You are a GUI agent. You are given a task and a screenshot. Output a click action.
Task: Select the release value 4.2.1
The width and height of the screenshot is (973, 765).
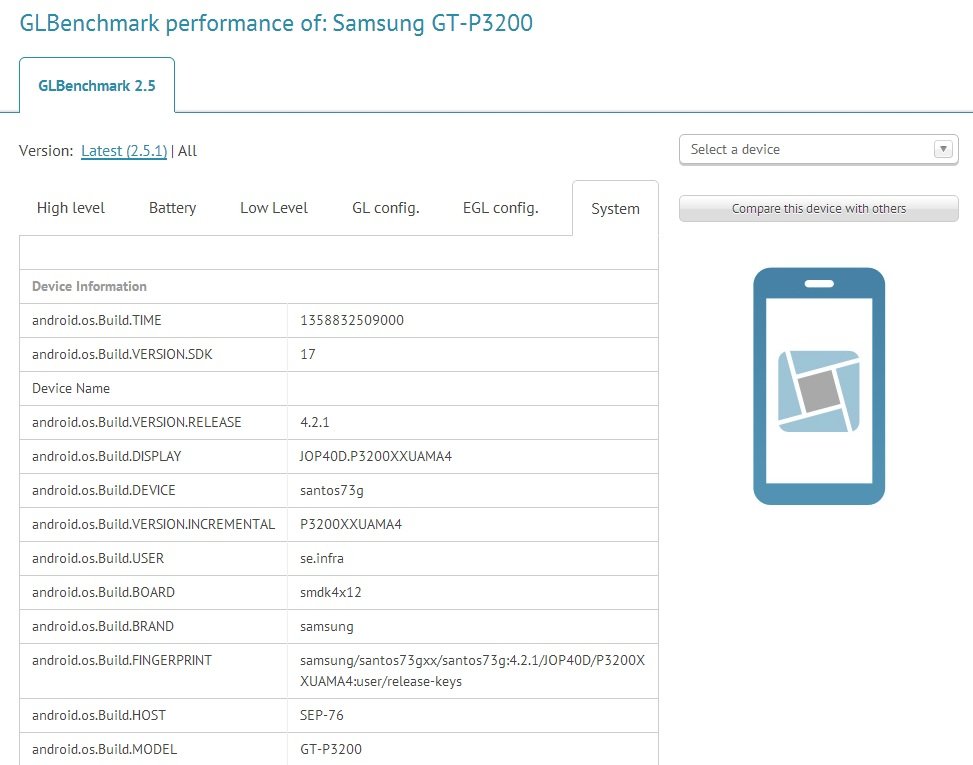(x=315, y=423)
